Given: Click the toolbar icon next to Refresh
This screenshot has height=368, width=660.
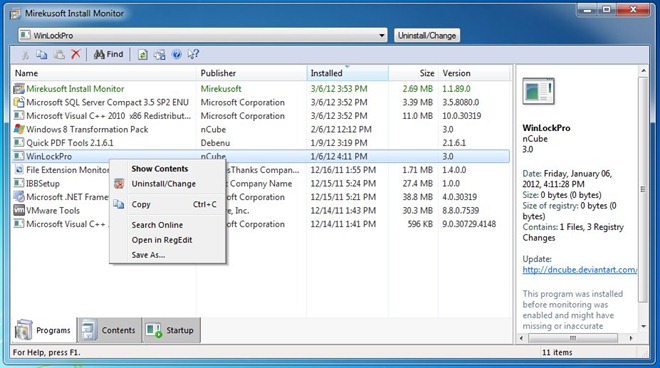Looking at the screenshot, I should [160, 55].
